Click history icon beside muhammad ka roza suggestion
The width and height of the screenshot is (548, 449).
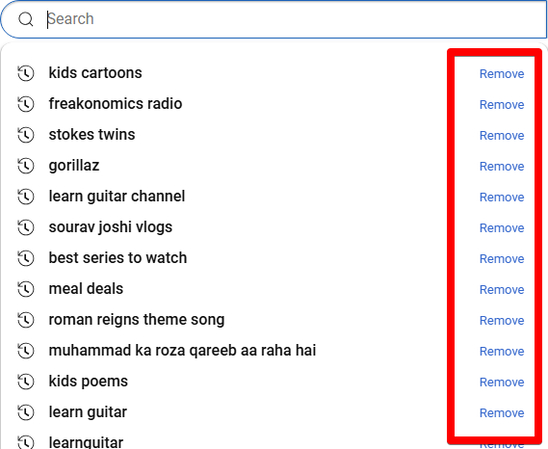coord(26,350)
